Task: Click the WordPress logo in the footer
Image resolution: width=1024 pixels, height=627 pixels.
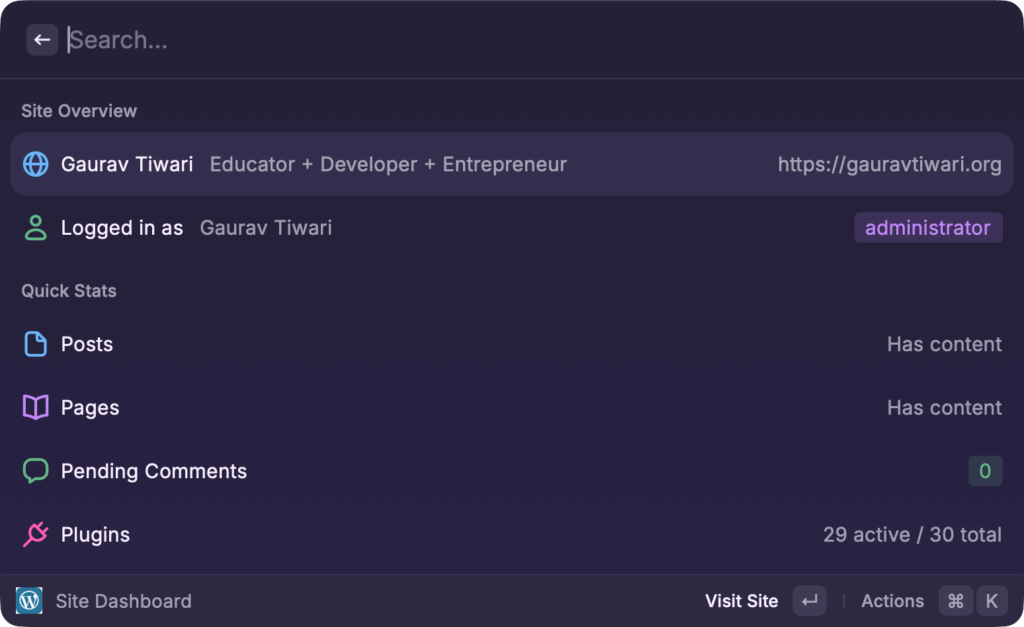Action: [x=28, y=600]
